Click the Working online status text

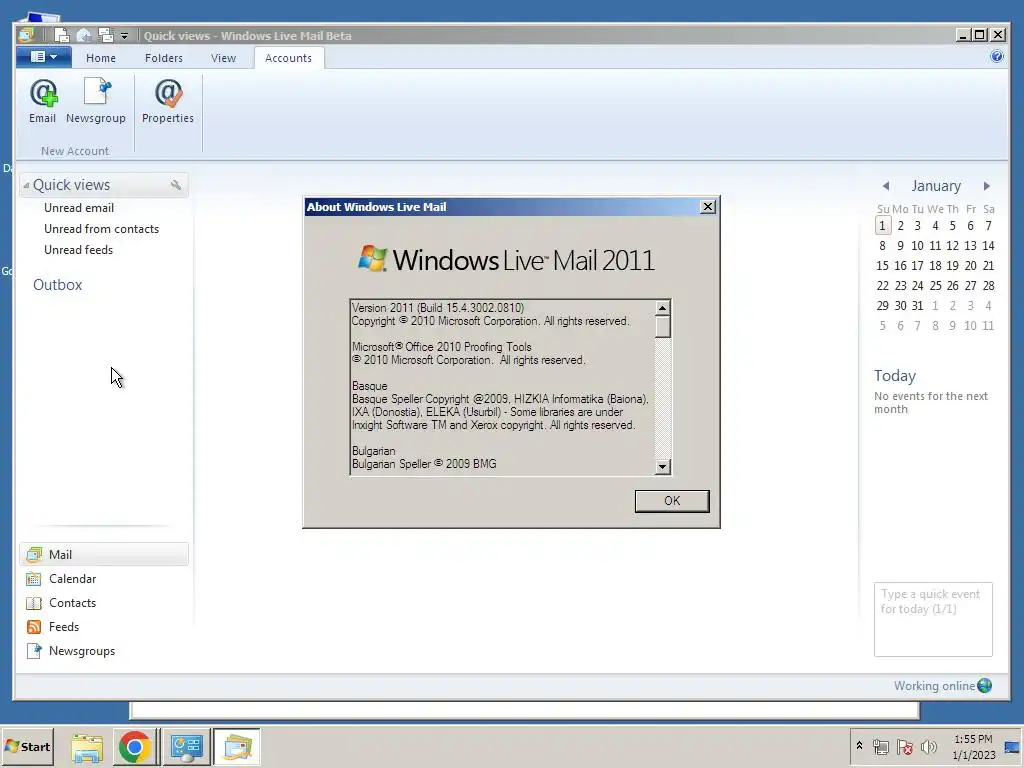[934, 686]
